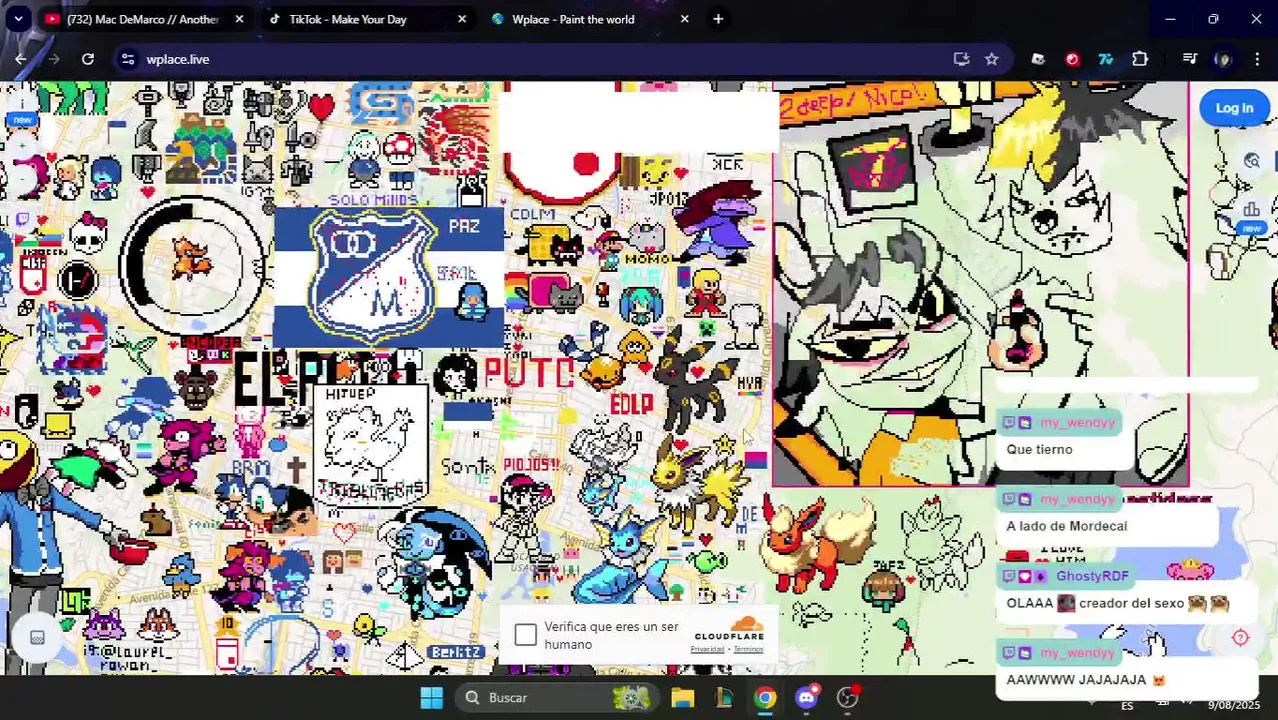
Task: Open Discord from the taskbar
Action: pyautogui.click(x=807, y=697)
